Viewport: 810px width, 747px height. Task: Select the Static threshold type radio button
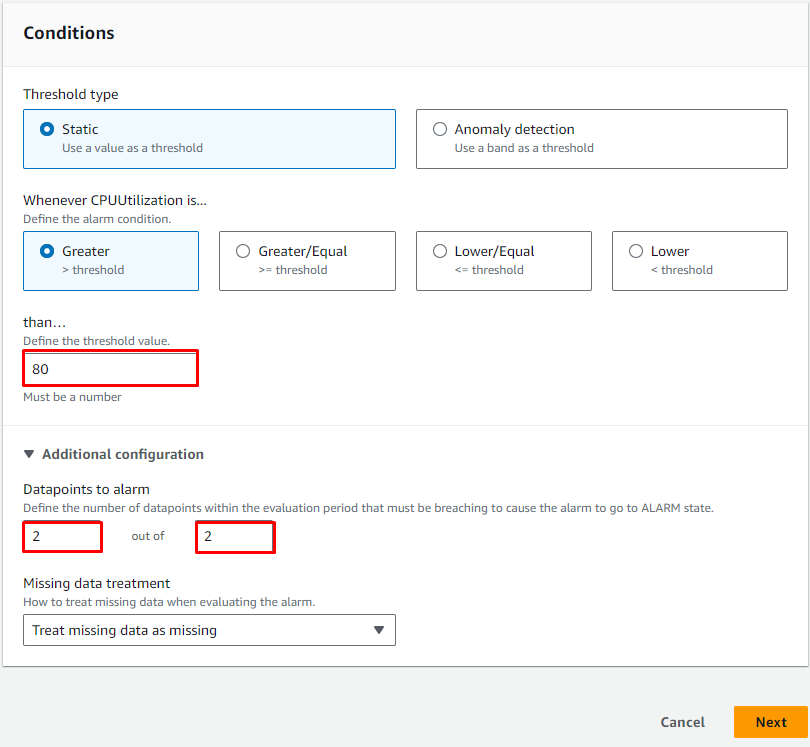(x=46, y=129)
